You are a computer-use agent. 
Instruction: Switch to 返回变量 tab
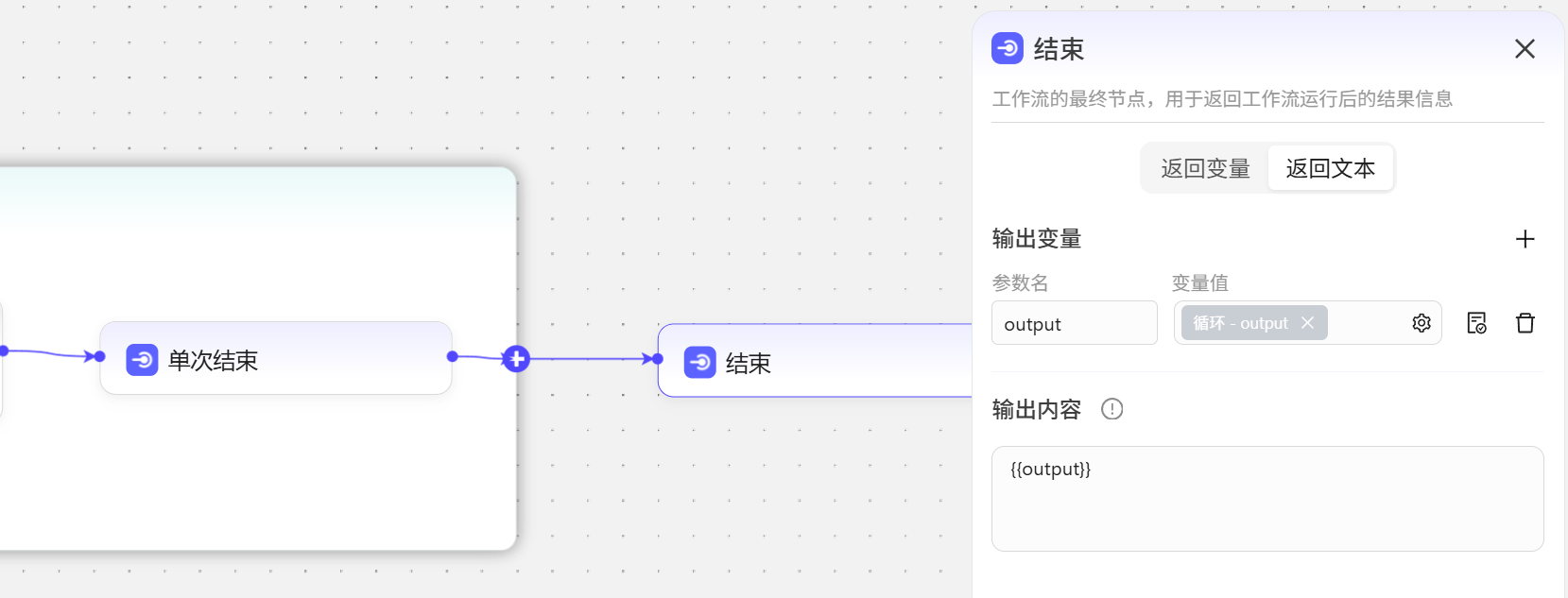(x=1205, y=168)
